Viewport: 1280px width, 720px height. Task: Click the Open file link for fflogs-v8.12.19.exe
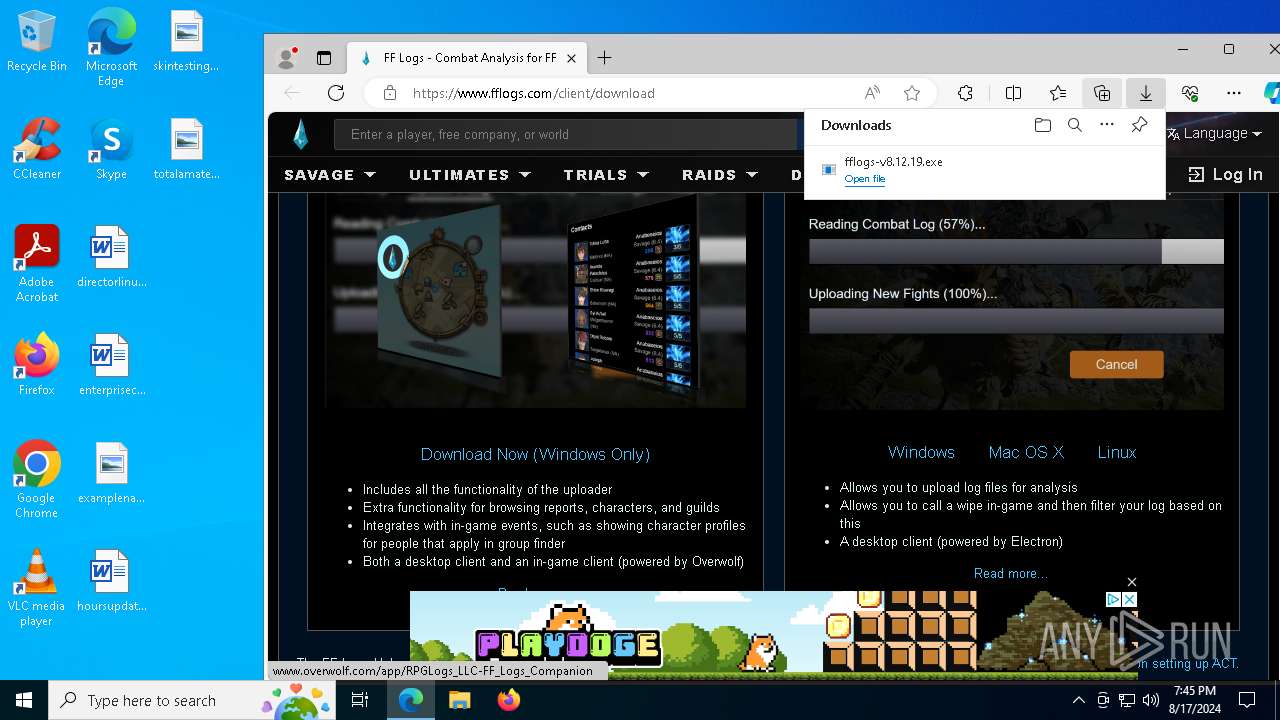tap(864, 179)
